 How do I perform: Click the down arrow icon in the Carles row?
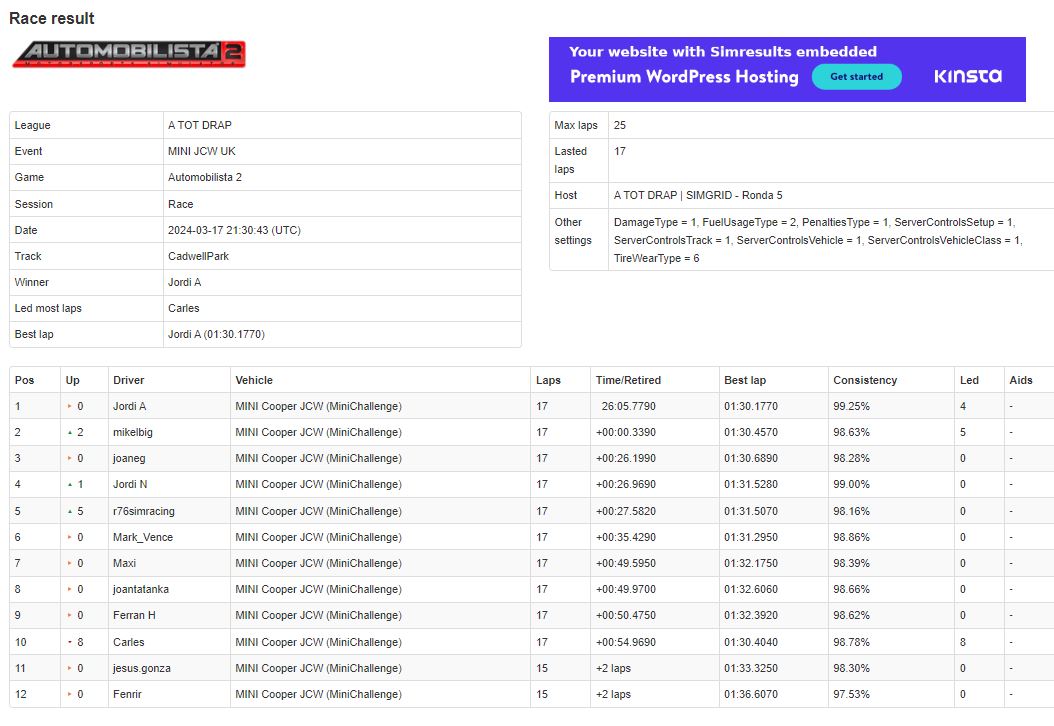pos(70,642)
